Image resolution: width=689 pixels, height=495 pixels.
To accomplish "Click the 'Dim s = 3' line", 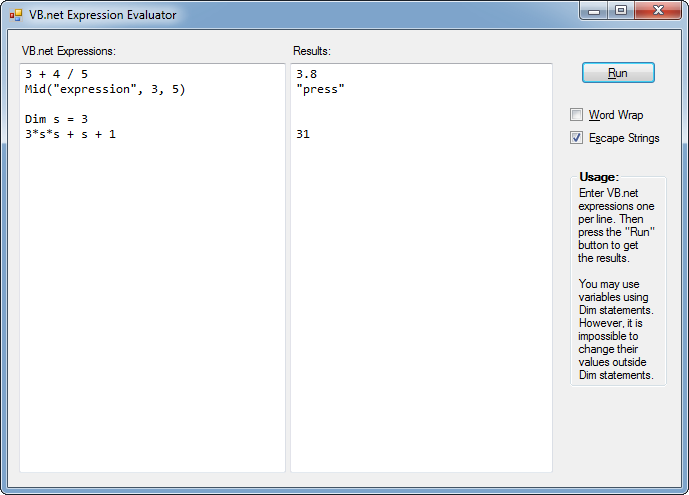I will [x=56, y=119].
